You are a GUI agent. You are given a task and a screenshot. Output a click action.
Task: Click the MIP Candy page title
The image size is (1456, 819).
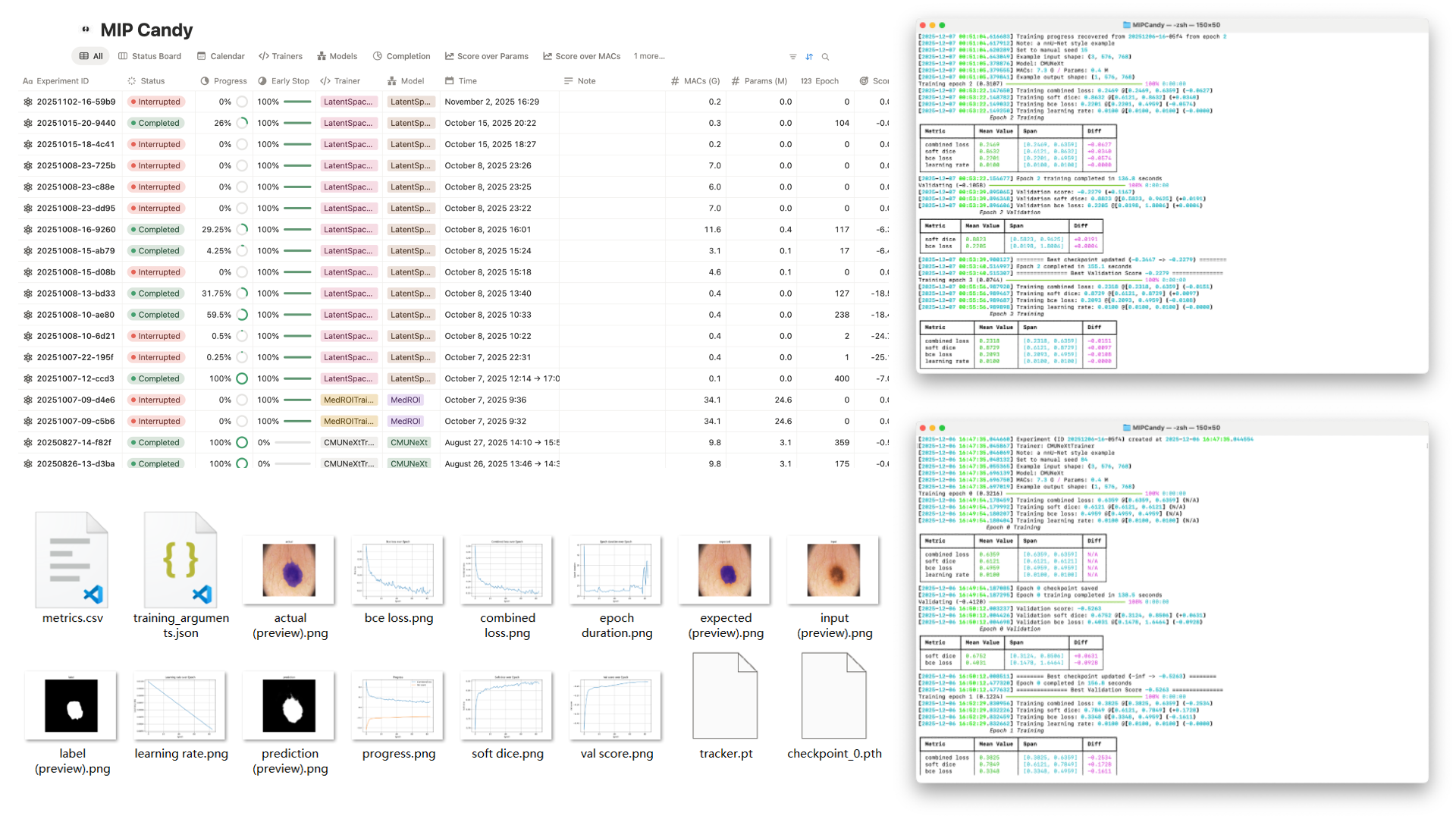click(x=146, y=30)
